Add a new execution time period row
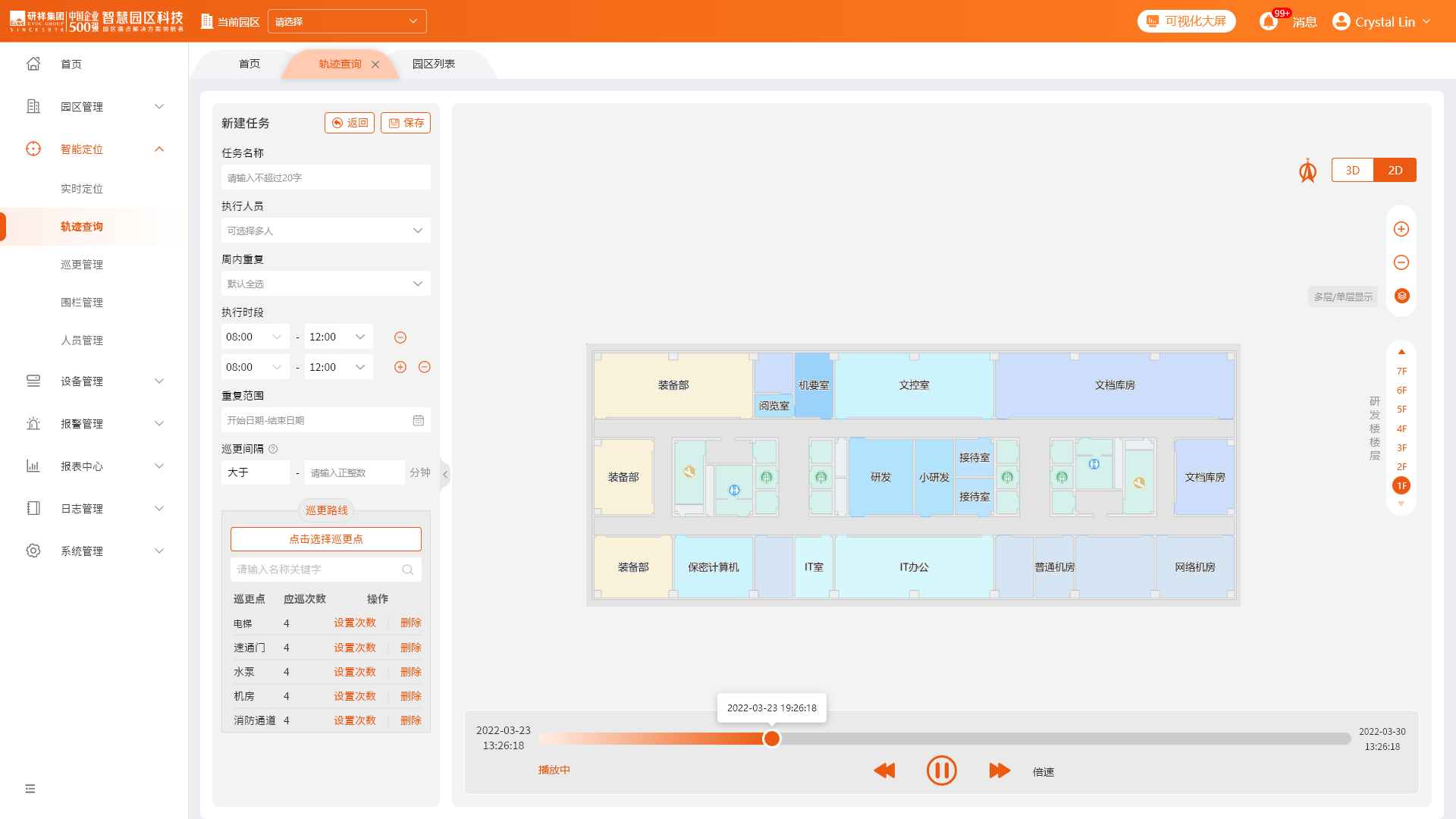This screenshot has width=1456, height=819. [400, 367]
